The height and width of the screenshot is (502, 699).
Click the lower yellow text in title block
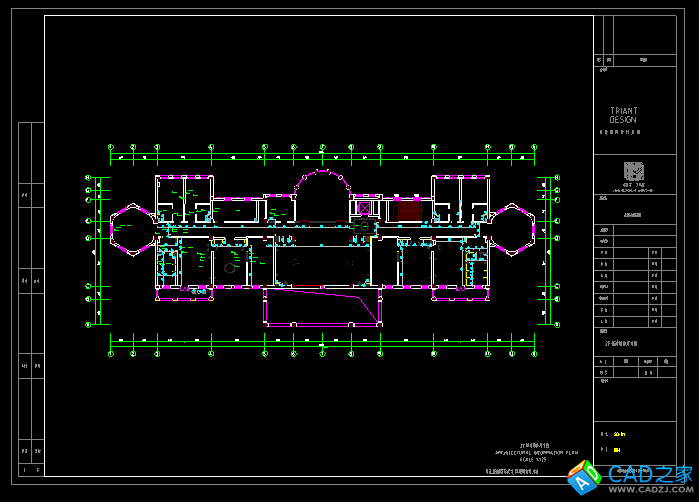pyautogui.click(x=617, y=450)
